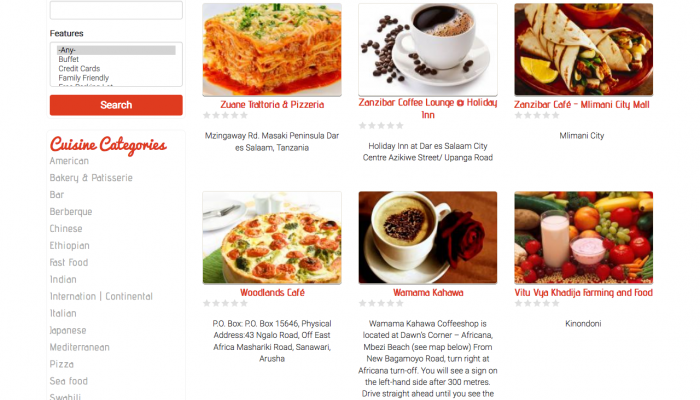
Task: Open Wamama Kahawa heart coffee image
Action: pos(428,238)
